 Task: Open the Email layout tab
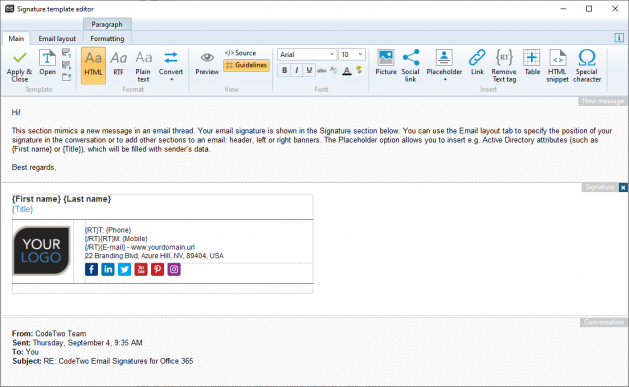tap(57, 38)
